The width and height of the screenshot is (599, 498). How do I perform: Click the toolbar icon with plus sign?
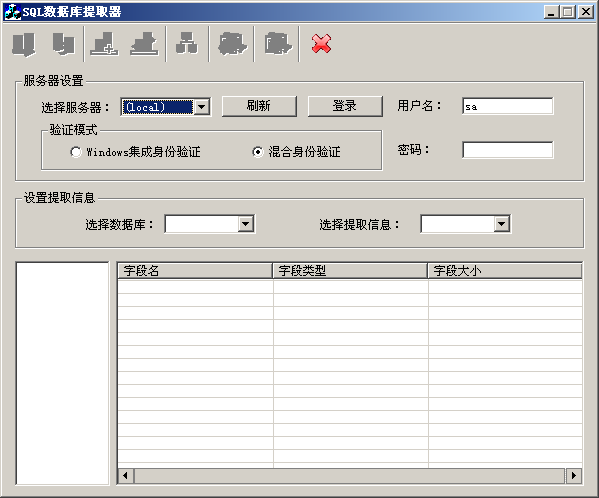[104, 44]
